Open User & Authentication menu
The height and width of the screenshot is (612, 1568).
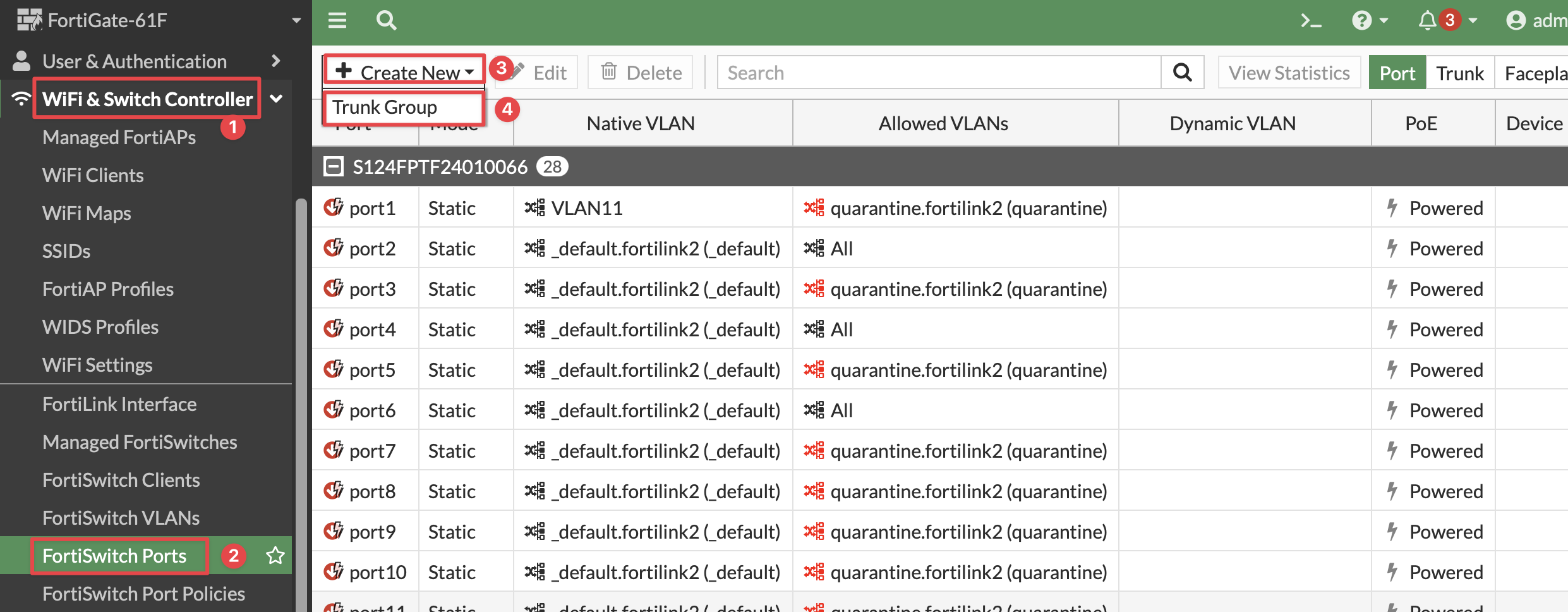tap(135, 61)
